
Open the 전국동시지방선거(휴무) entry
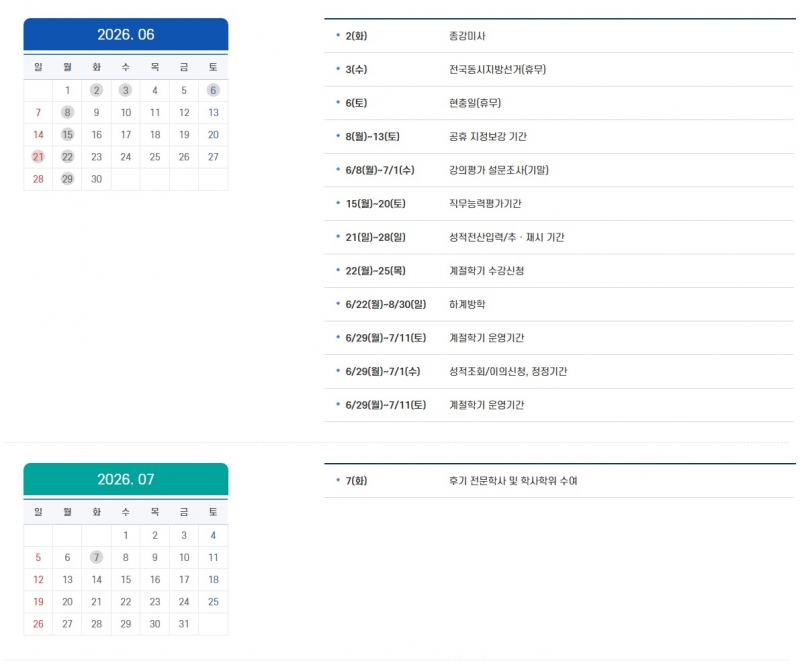click(x=497, y=70)
